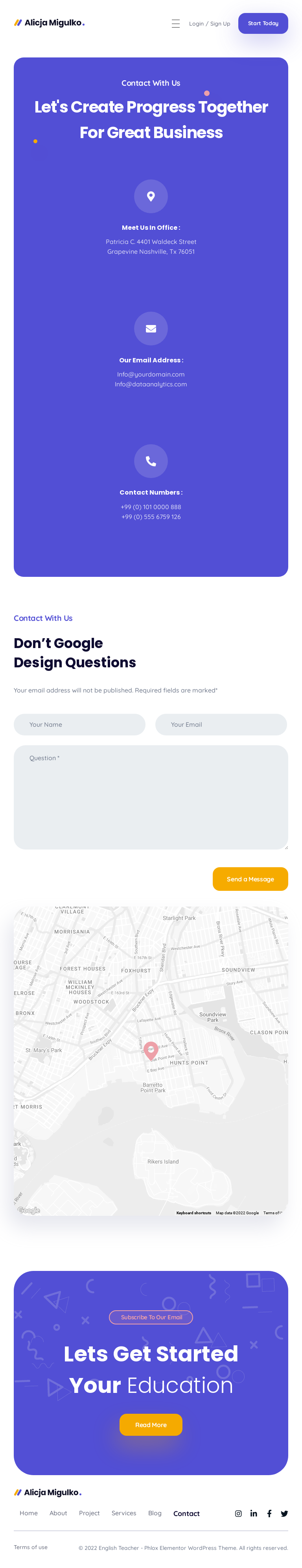
Task: Click into the Question text area
Action: coord(151,797)
